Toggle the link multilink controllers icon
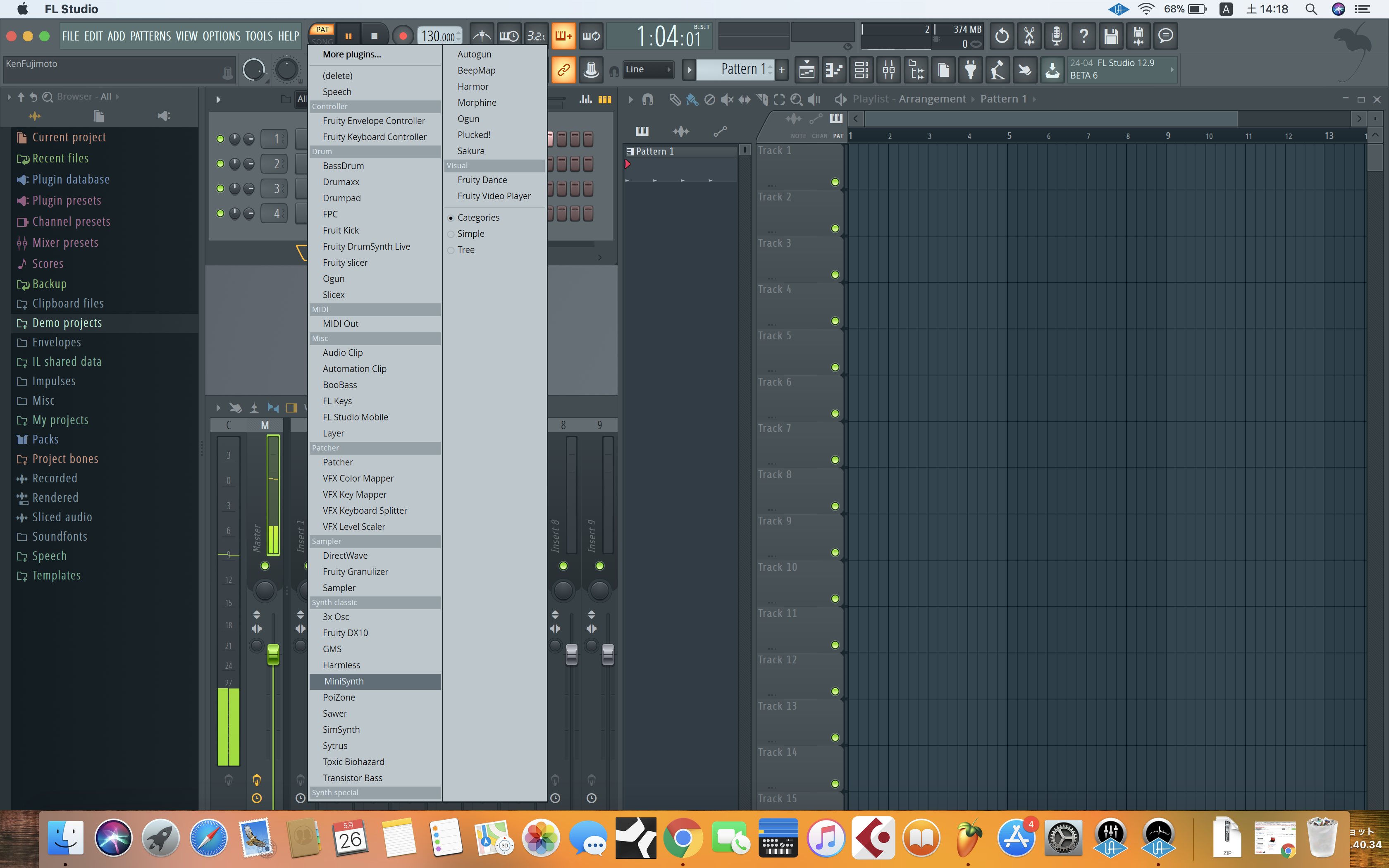1389x868 pixels. [563, 70]
